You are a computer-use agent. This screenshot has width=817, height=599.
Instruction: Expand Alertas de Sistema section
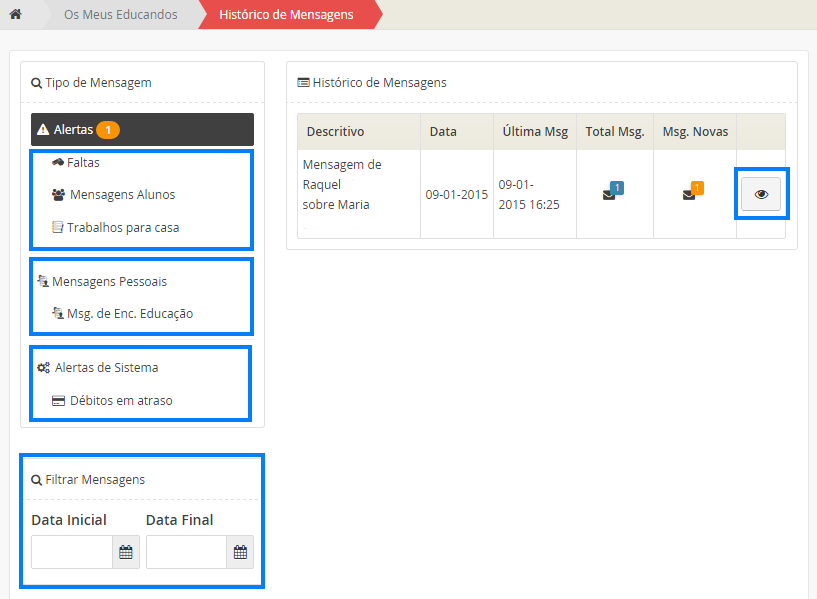[x=105, y=368]
